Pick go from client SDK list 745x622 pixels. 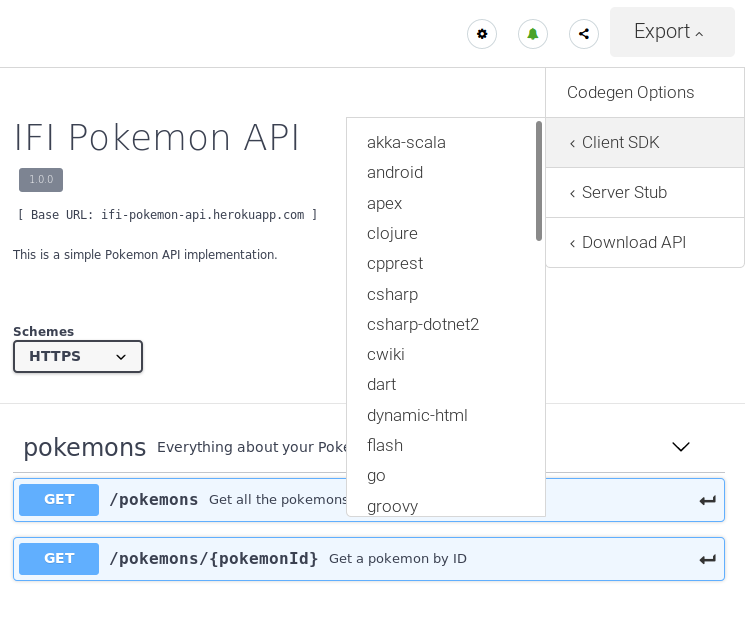click(x=376, y=475)
